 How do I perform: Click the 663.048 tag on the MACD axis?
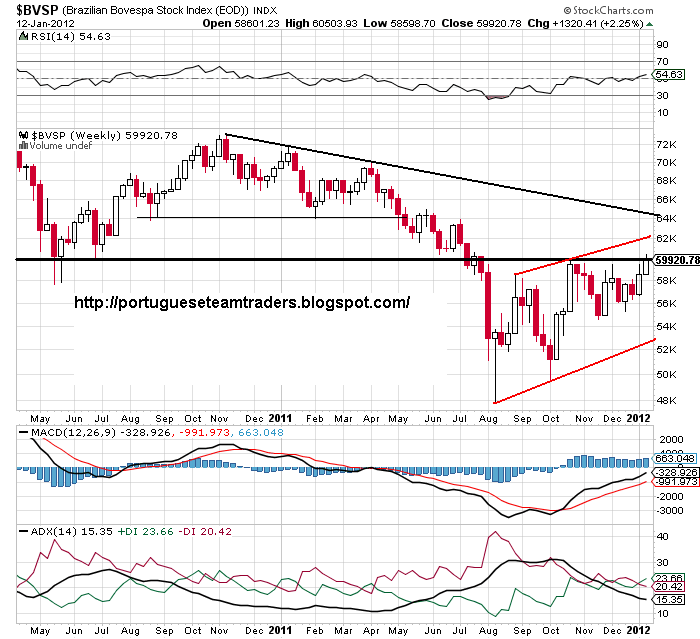675,459
